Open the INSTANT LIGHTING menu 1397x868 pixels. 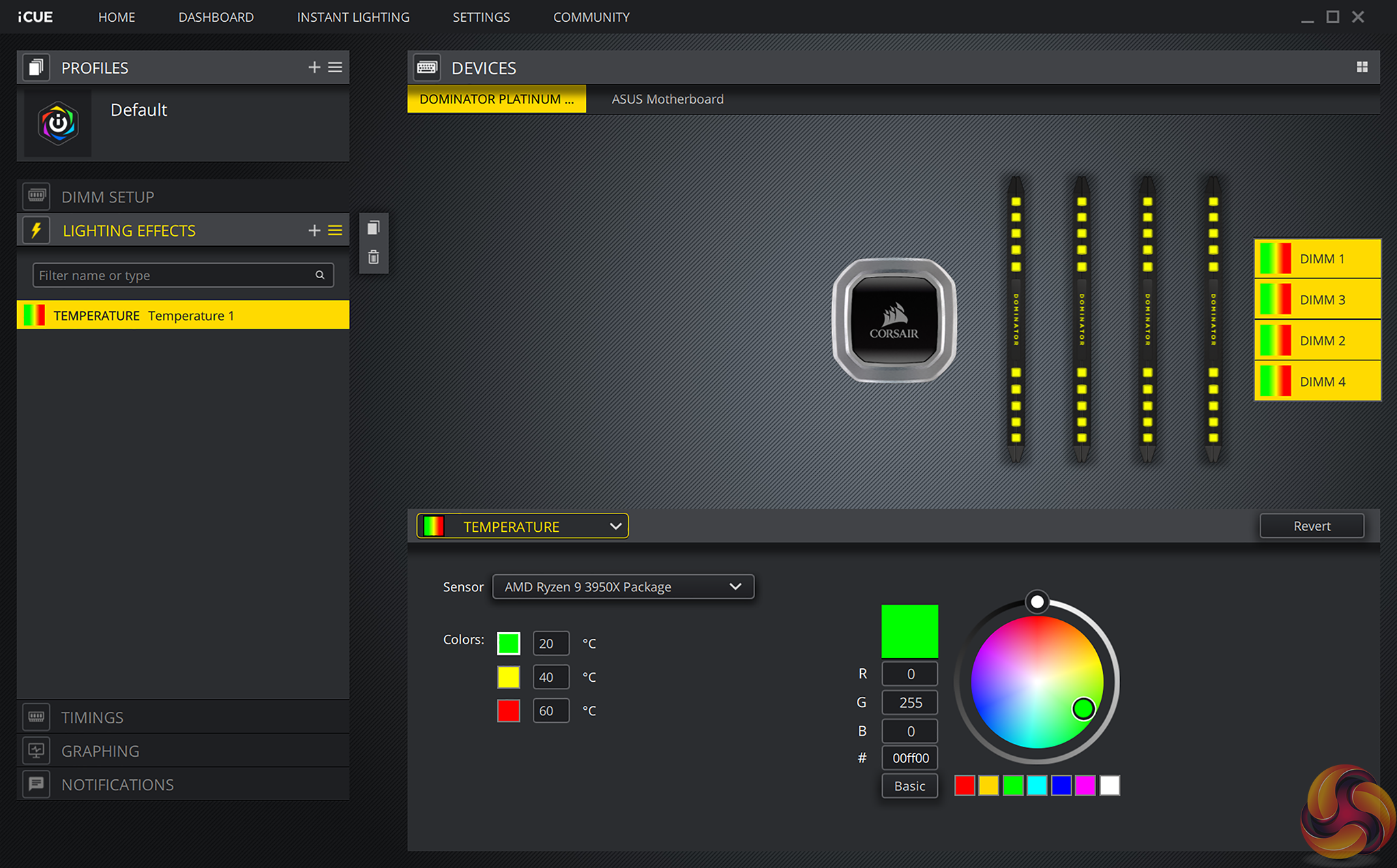coord(353,17)
